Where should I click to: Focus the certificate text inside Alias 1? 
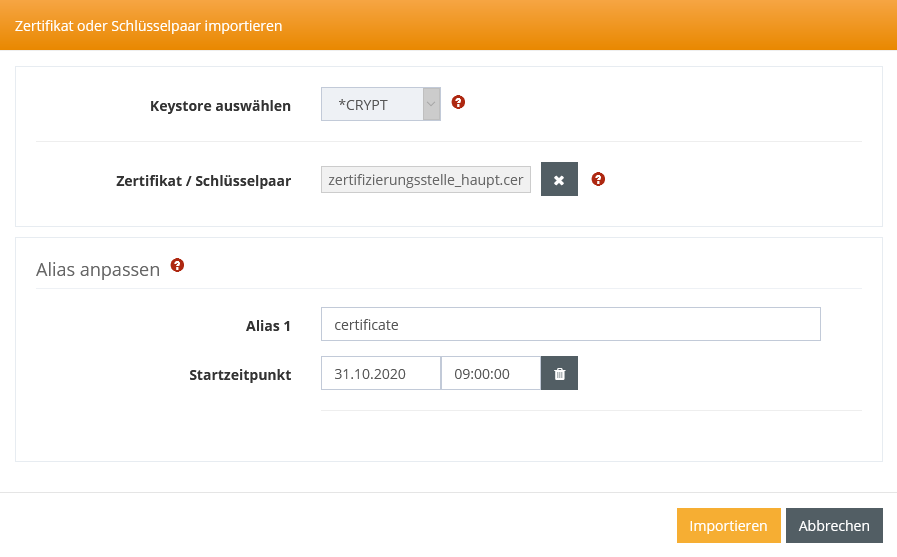366,324
